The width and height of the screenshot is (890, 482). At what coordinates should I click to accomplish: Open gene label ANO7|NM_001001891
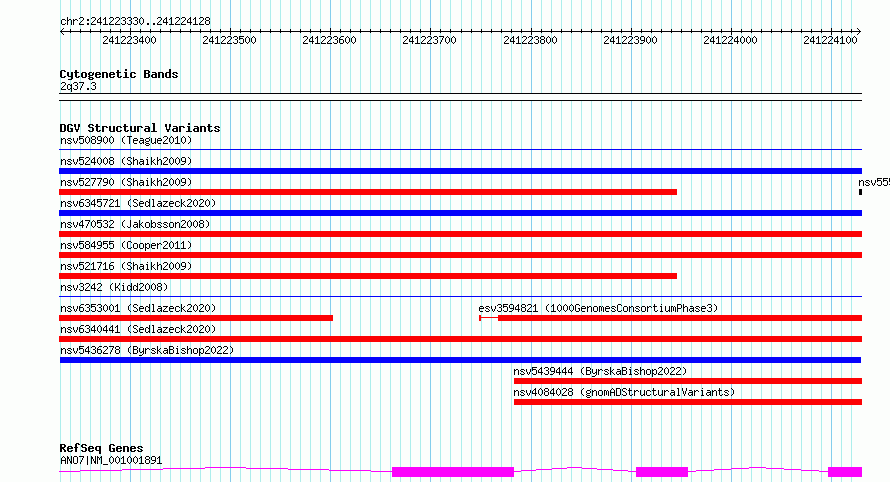pos(111,460)
